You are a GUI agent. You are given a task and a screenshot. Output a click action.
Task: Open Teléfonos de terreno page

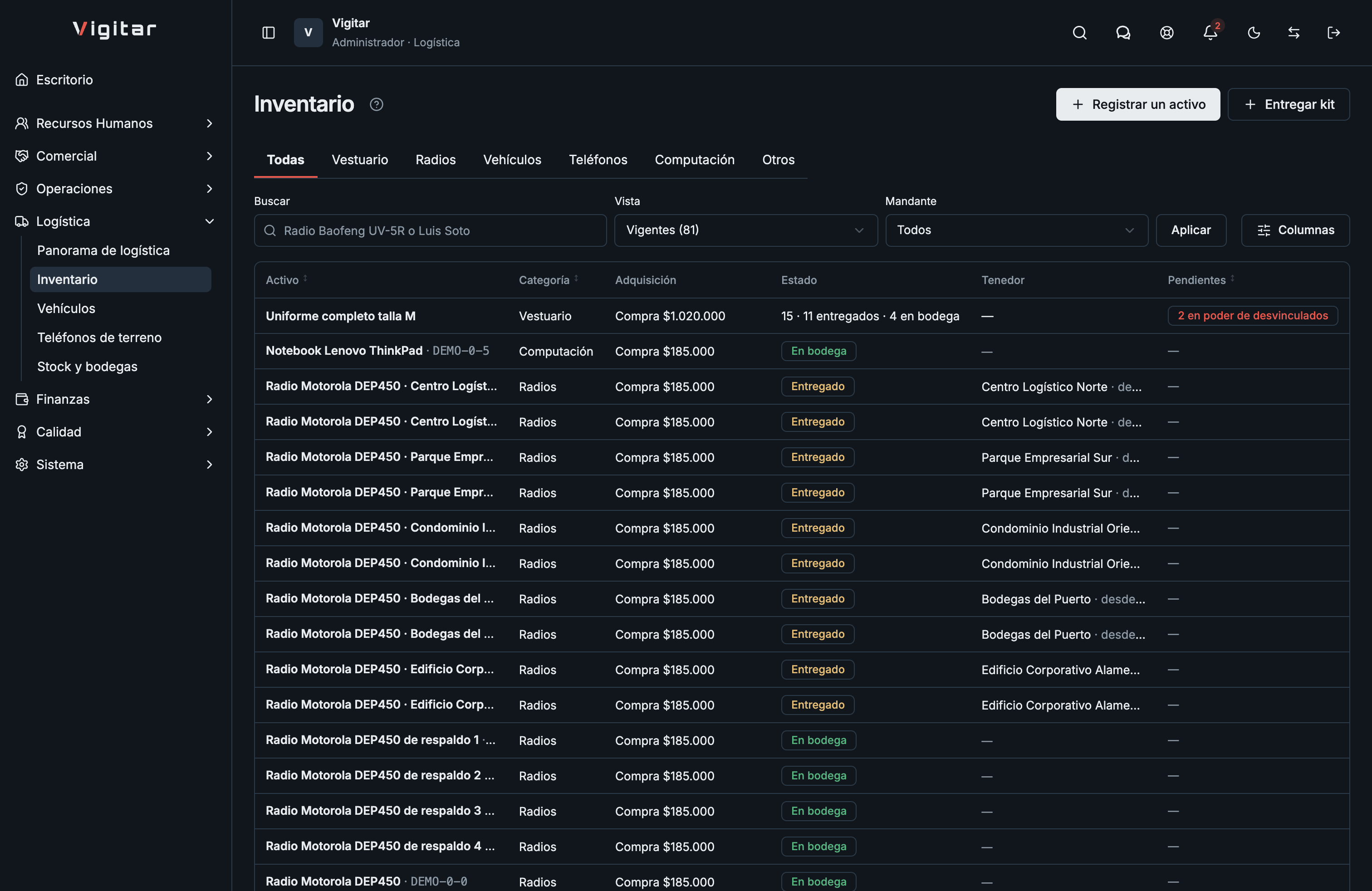(x=121, y=338)
